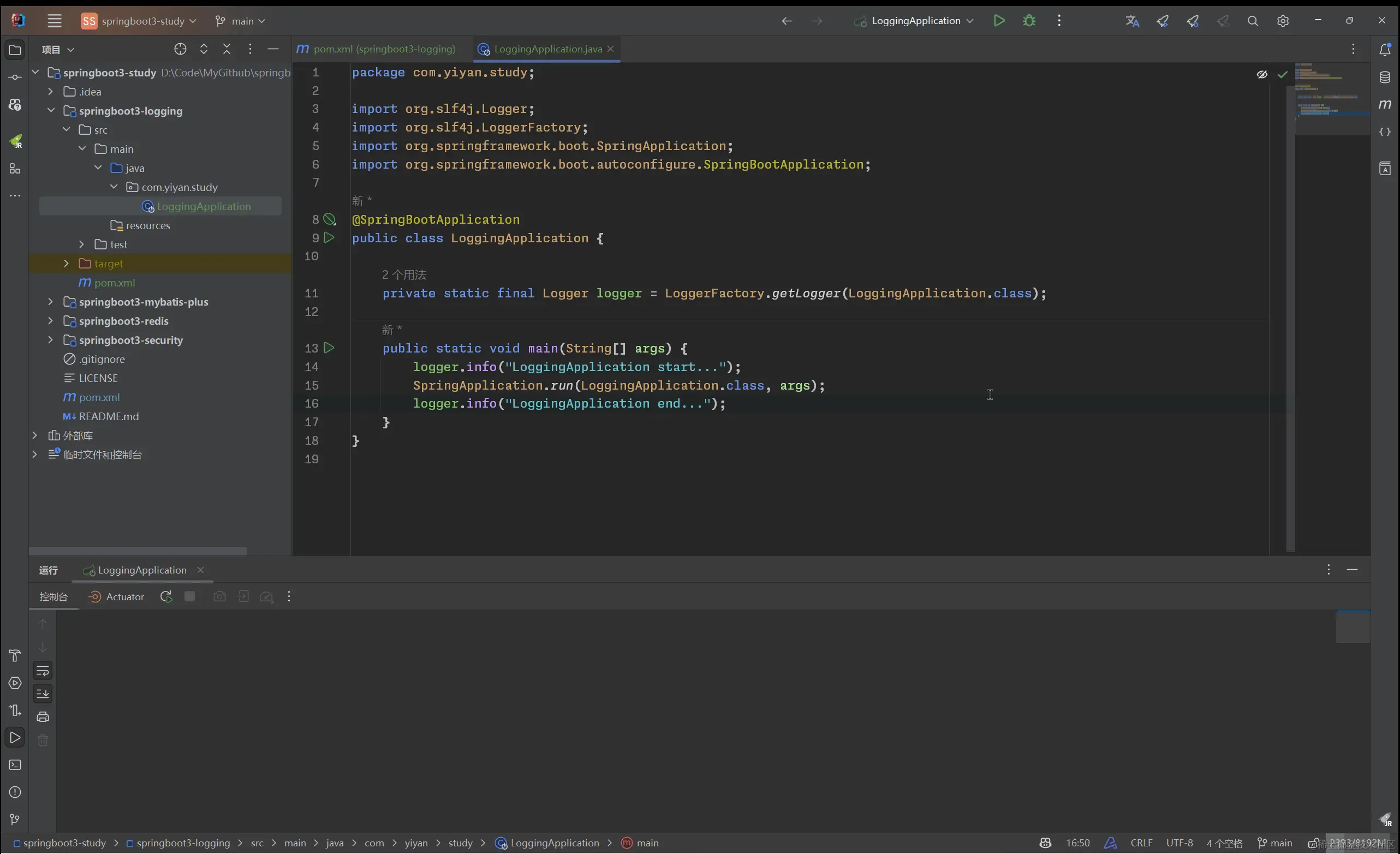This screenshot has width=1400, height=854.
Task: Open project view mode dropdown
Action: [58, 50]
